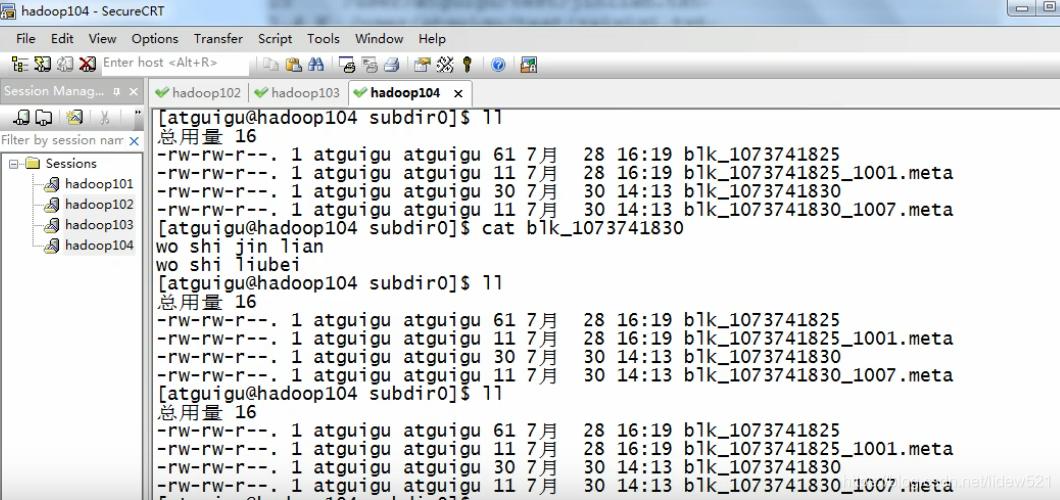Open the Session Manager toolbar icon
This screenshot has height=500, width=1060.
coord(20,64)
